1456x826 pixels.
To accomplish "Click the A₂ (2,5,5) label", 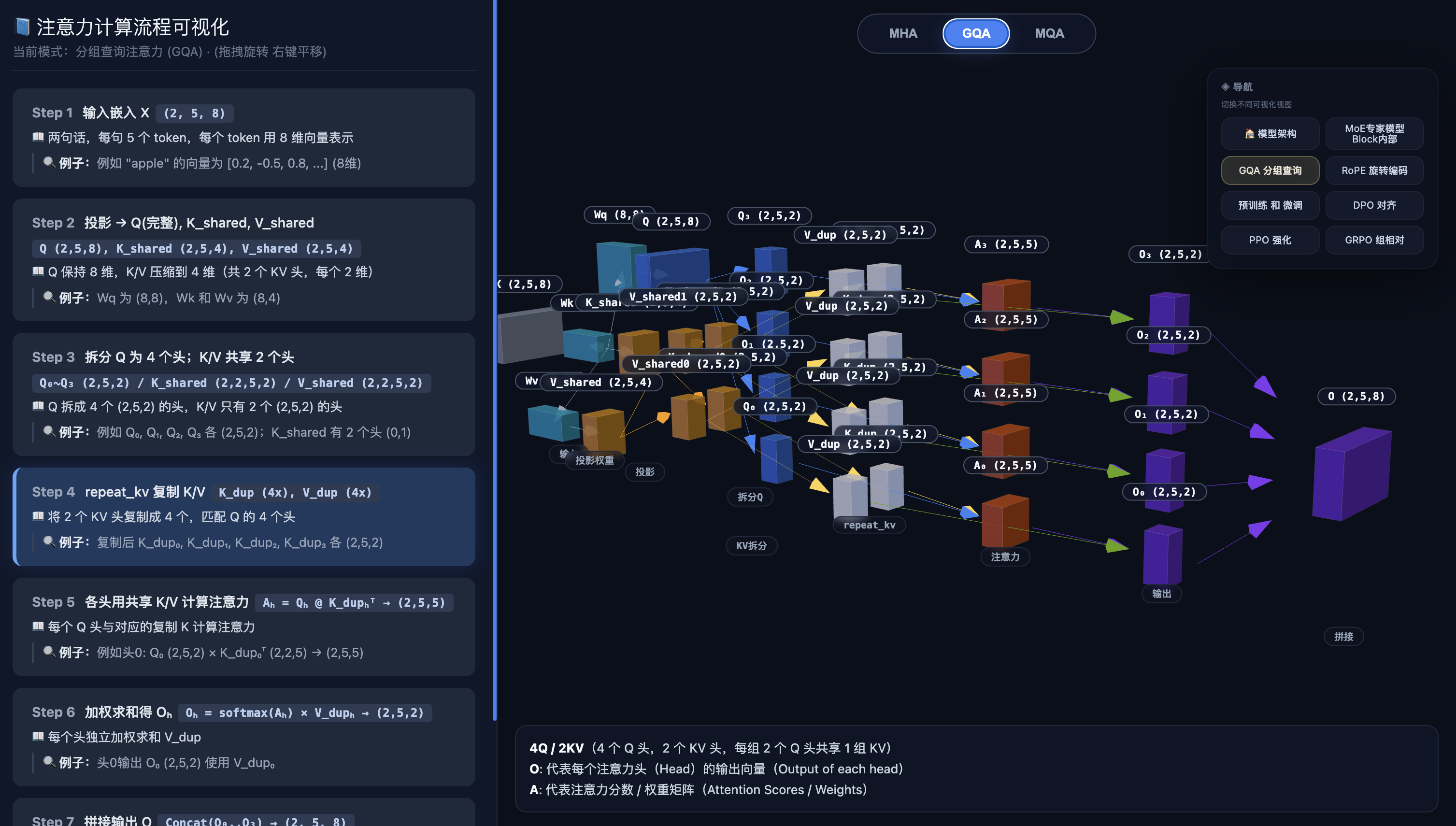I will tap(1006, 319).
